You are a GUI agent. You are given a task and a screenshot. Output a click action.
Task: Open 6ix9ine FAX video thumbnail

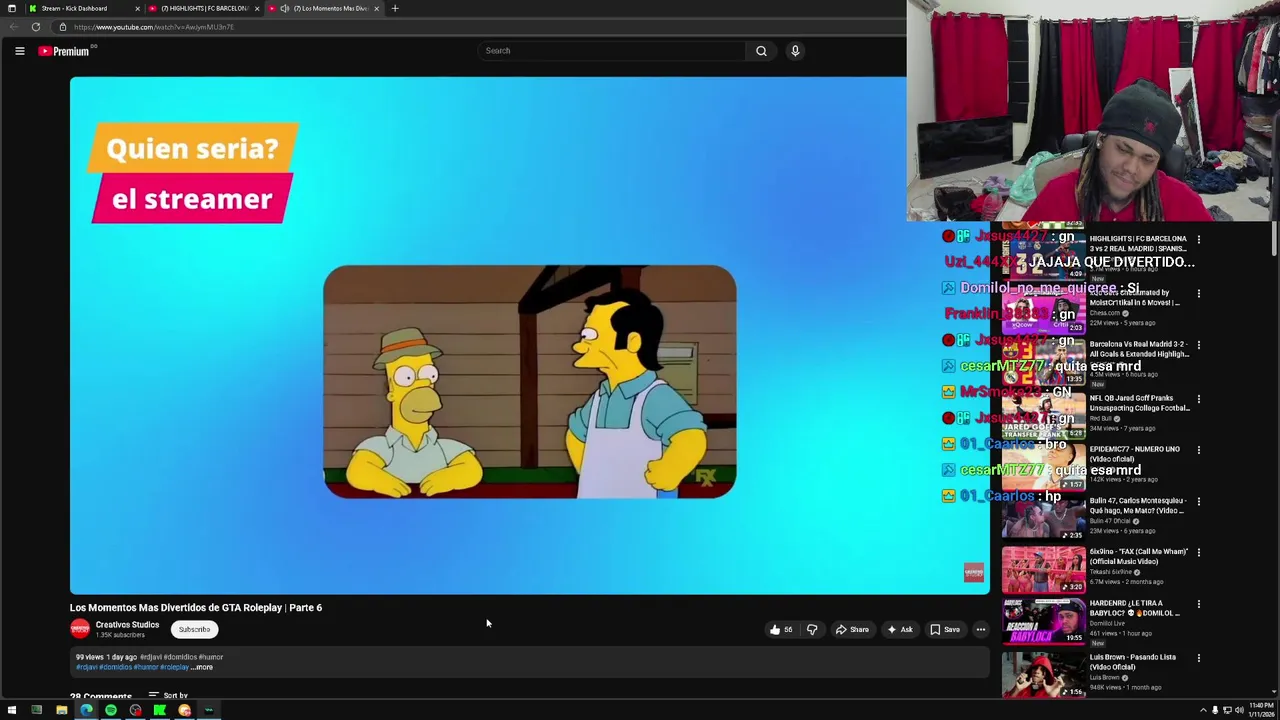(x=1043, y=570)
